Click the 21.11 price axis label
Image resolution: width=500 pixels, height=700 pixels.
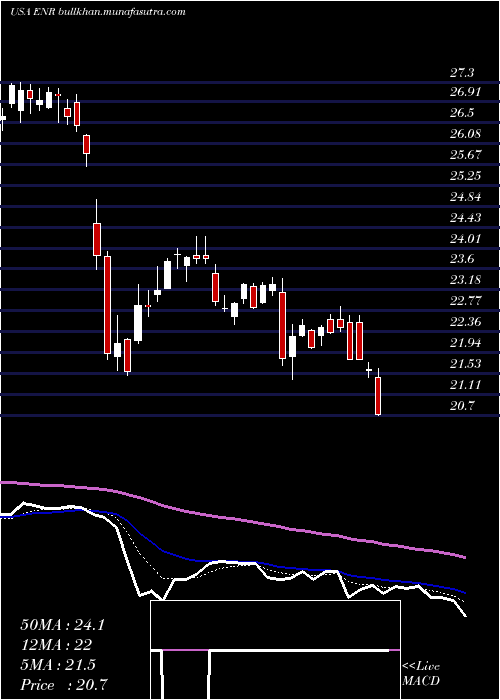point(466,385)
